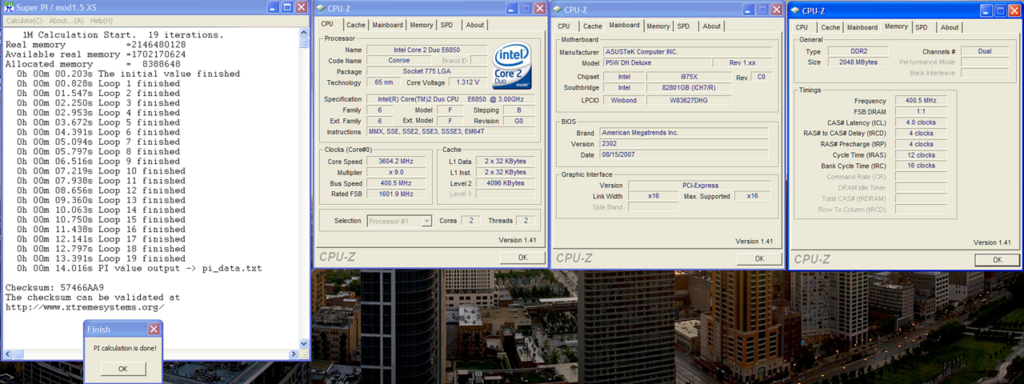1024x384 pixels.
Task: Click the Mainboard CPU-Z window title icon
Action: 557,10
